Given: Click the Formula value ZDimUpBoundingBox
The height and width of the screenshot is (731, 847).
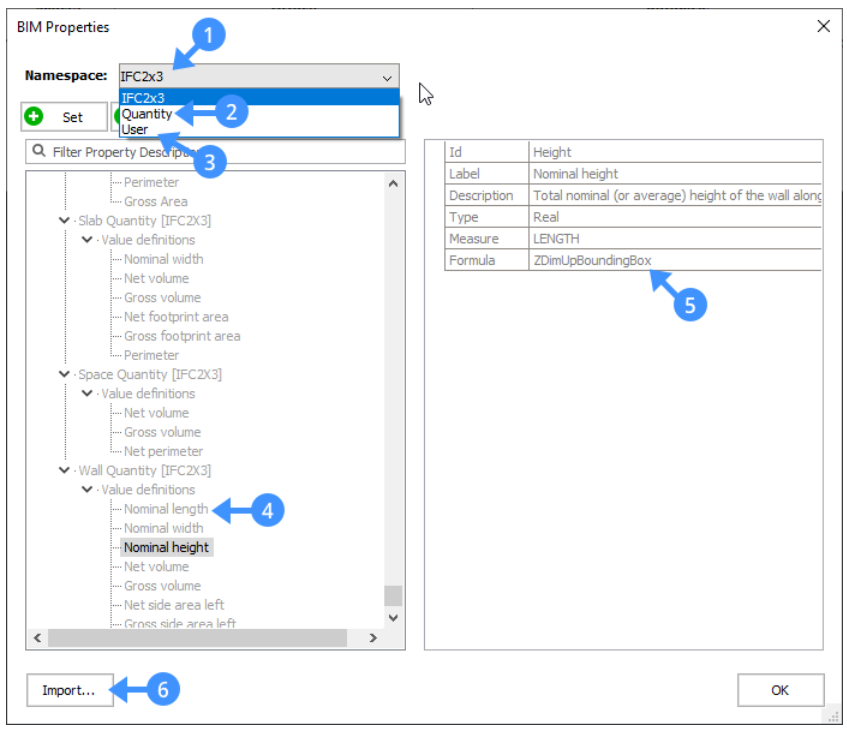Looking at the screenshot, I should click(592, 260).
